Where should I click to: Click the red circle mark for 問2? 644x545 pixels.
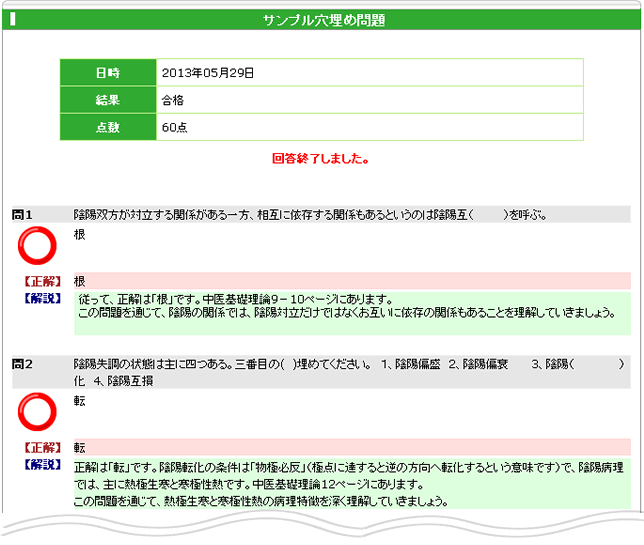pyautogui.click(x=37, y=412)
